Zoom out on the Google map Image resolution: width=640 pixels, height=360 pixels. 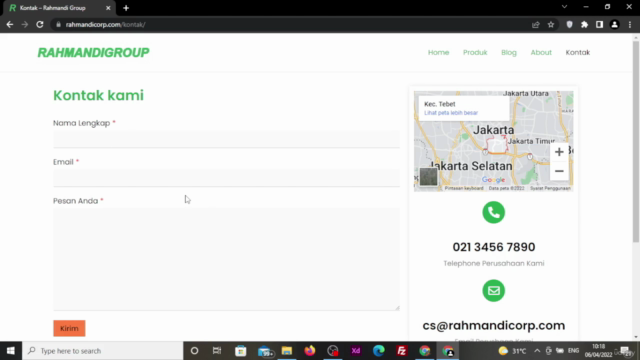pos(559,171)
